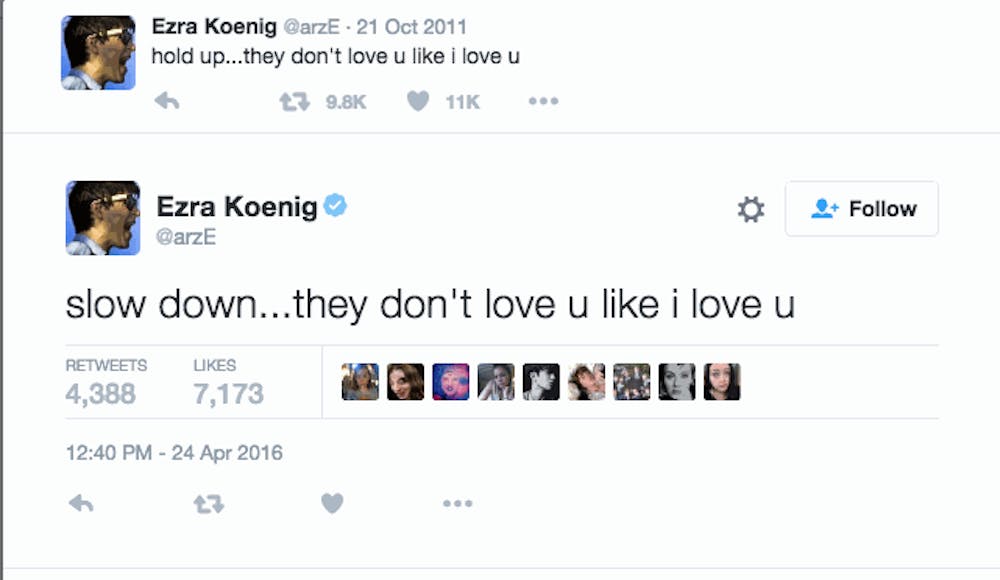Viewport: 1000px width, 580px height.
Task: Open more options under slow down tweet
Action: pyautogui.click(x=457, y=504)
